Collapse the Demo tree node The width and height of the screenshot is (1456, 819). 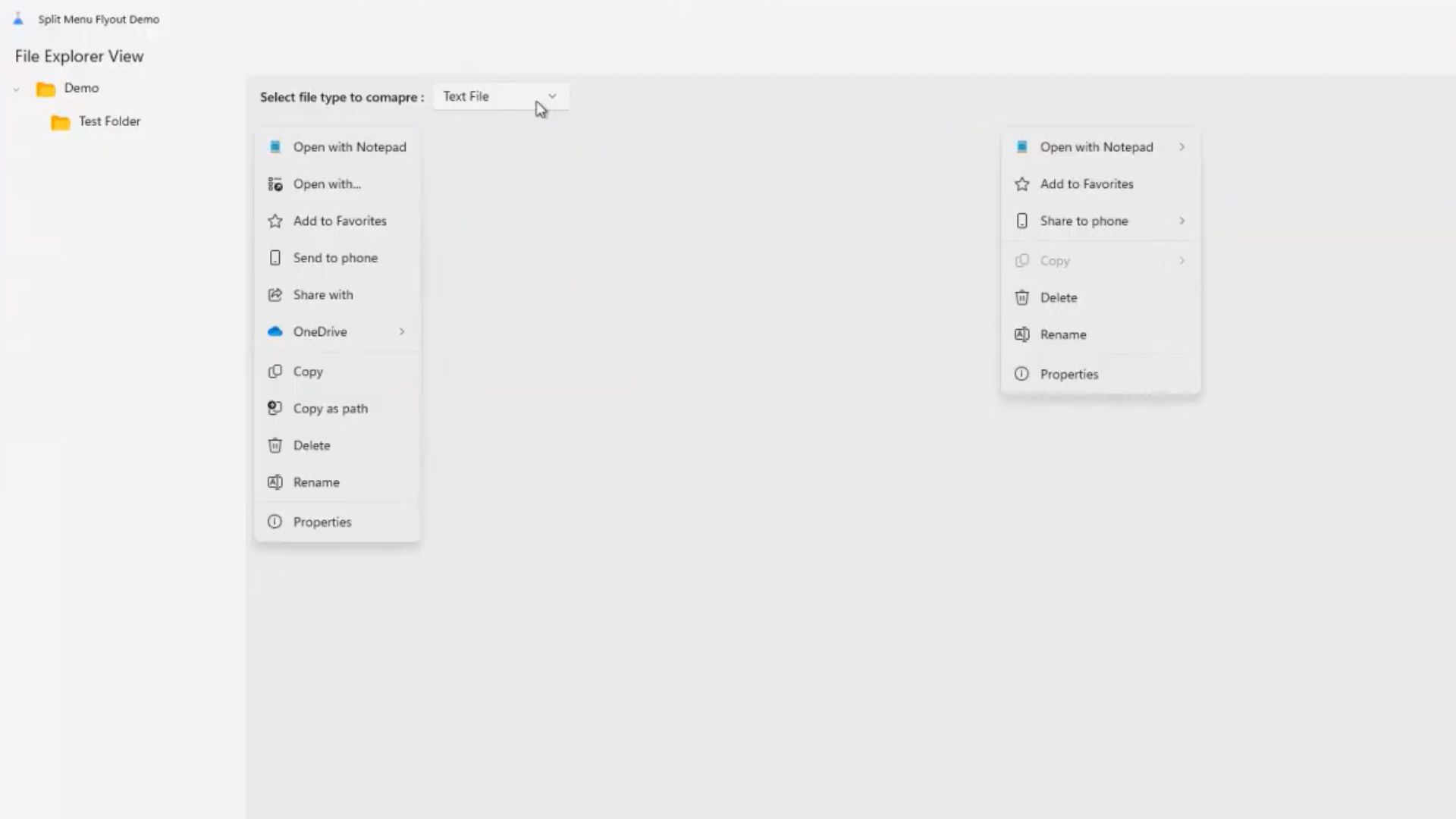pyautogui.click(x=16, y=89)
